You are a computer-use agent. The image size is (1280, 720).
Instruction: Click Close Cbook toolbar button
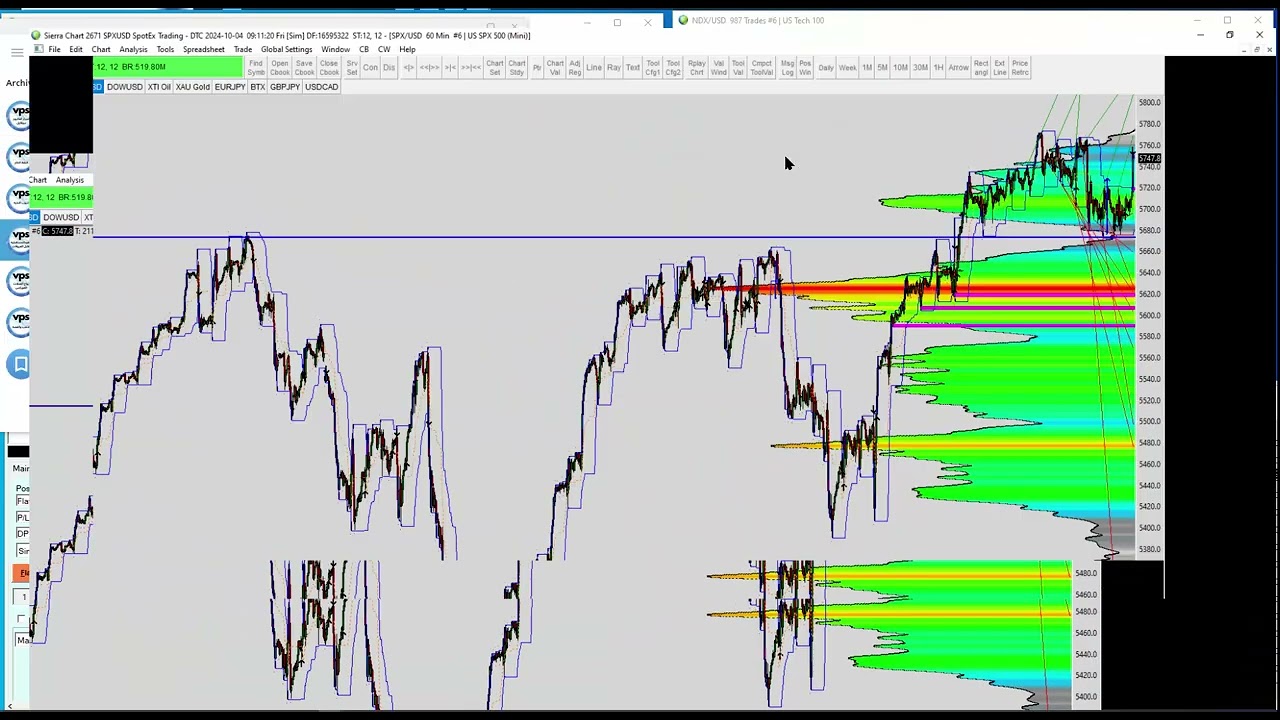click(x=329, y=67)
